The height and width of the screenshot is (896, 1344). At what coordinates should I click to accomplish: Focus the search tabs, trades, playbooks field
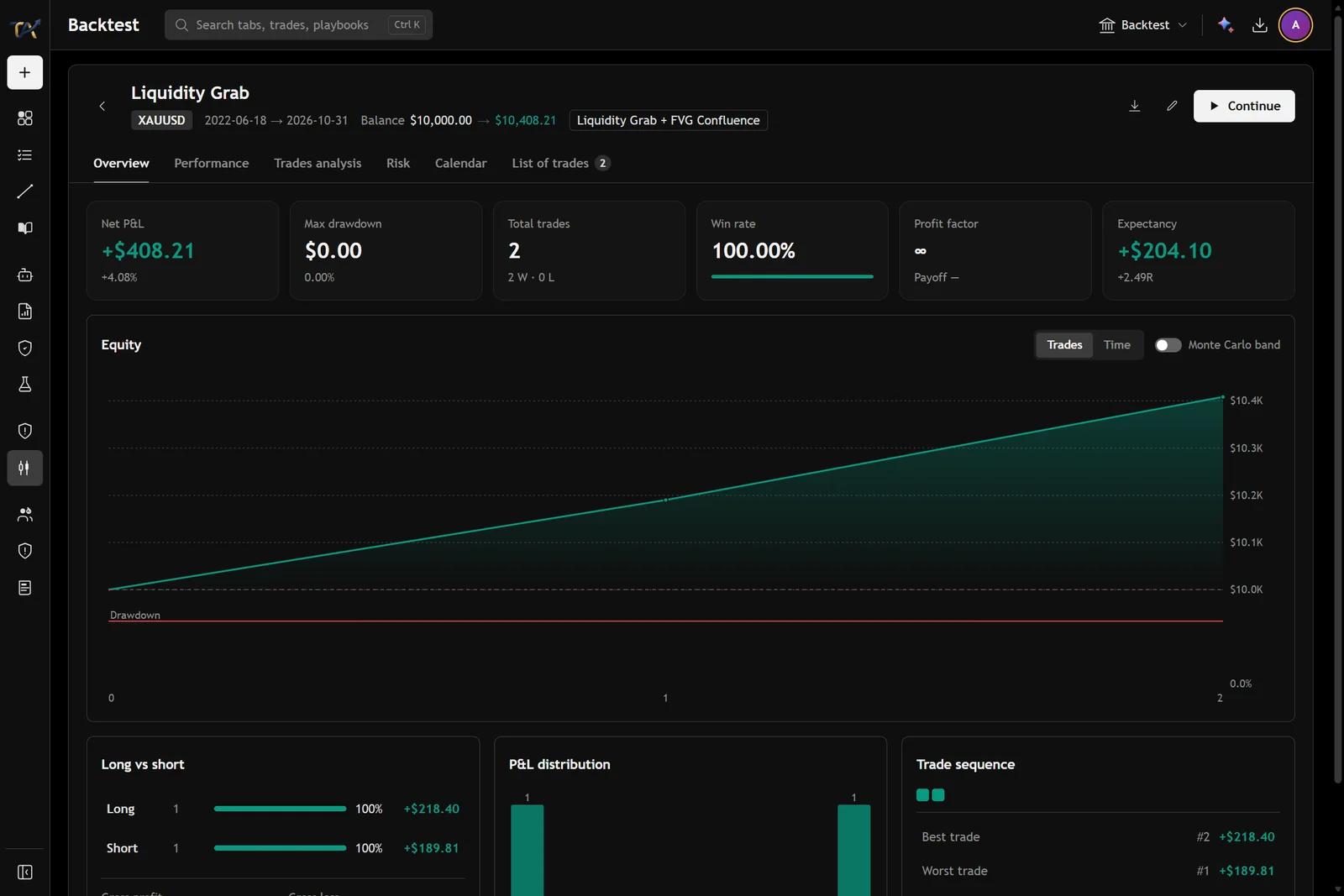point(298,25)
